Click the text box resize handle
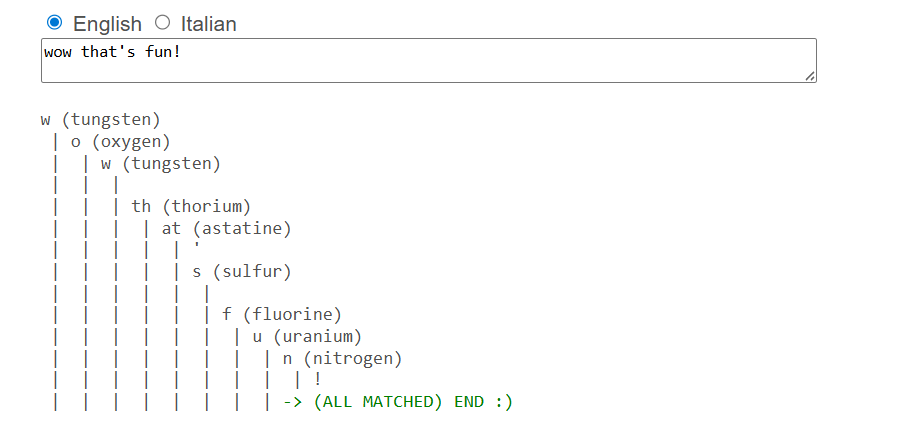 (x=810, y=76)
